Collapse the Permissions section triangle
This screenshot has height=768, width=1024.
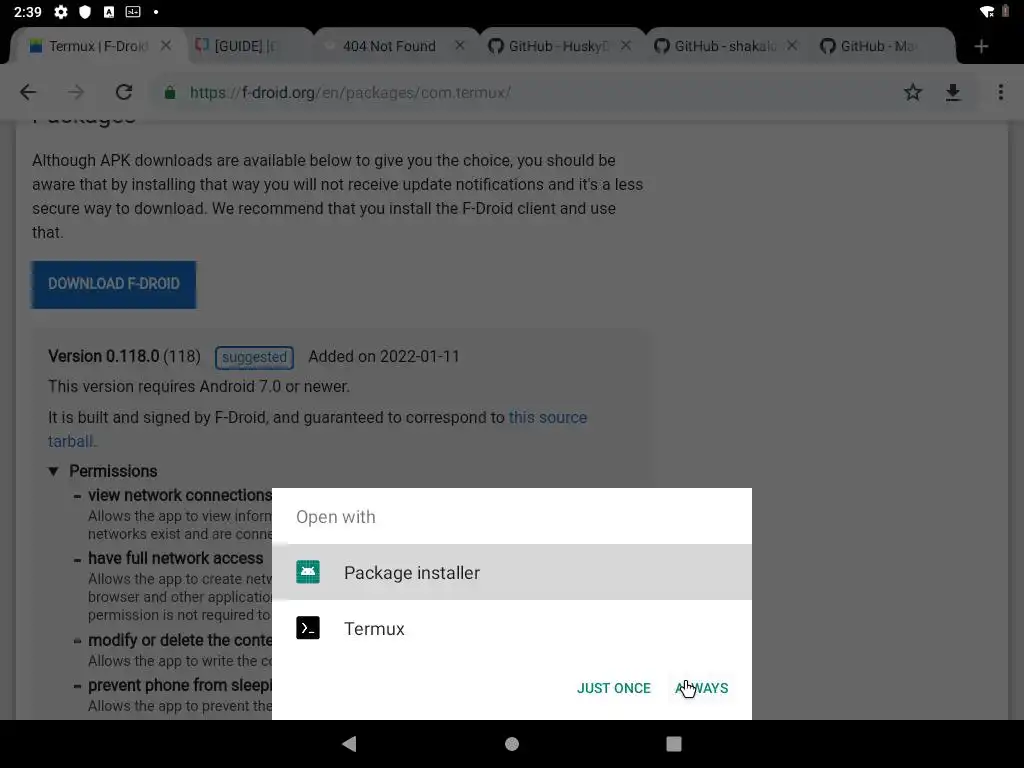(54, 472)
